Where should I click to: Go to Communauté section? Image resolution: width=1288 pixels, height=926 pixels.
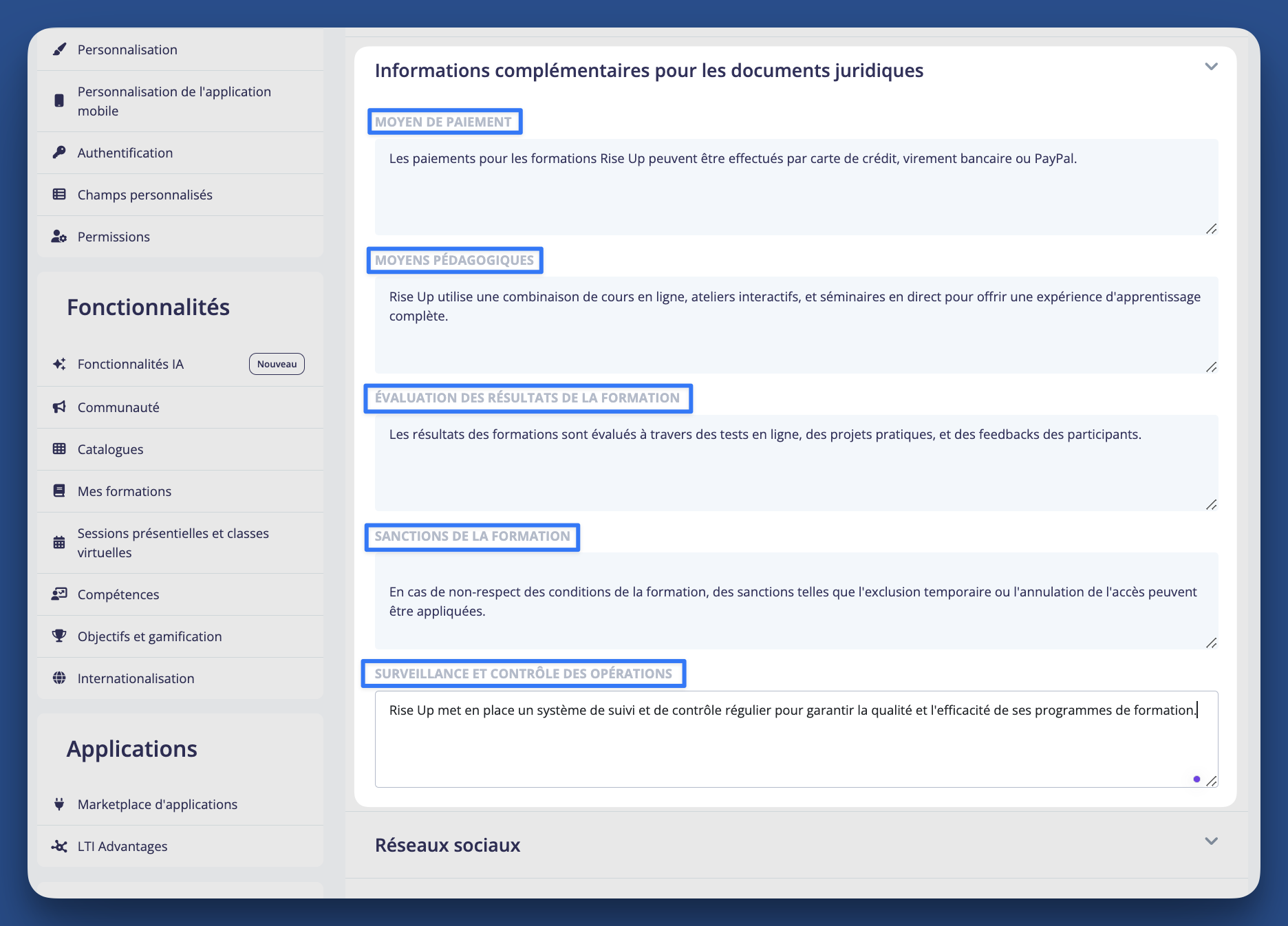point(180,407)
